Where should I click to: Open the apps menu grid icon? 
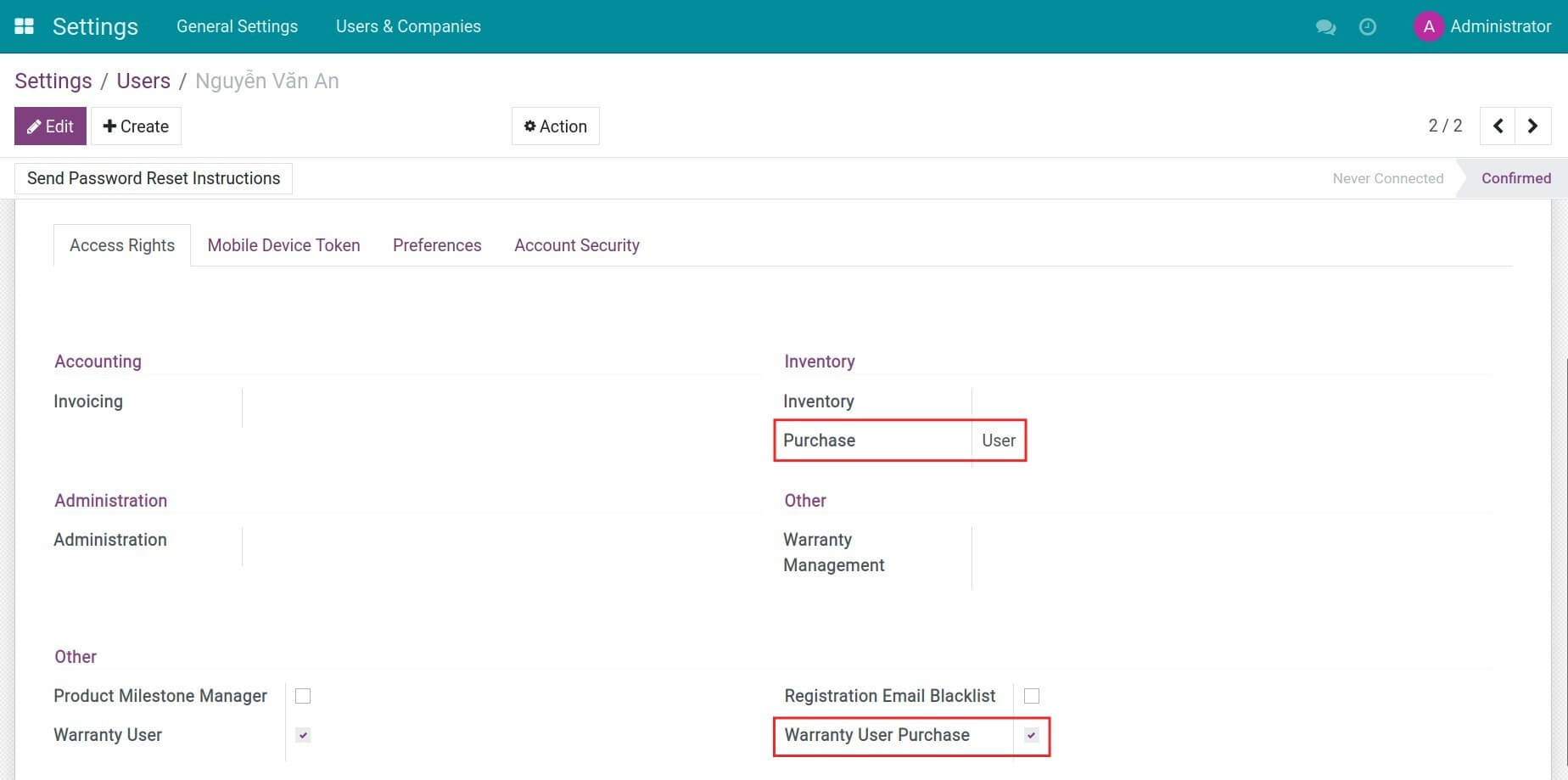click(24, 25)
